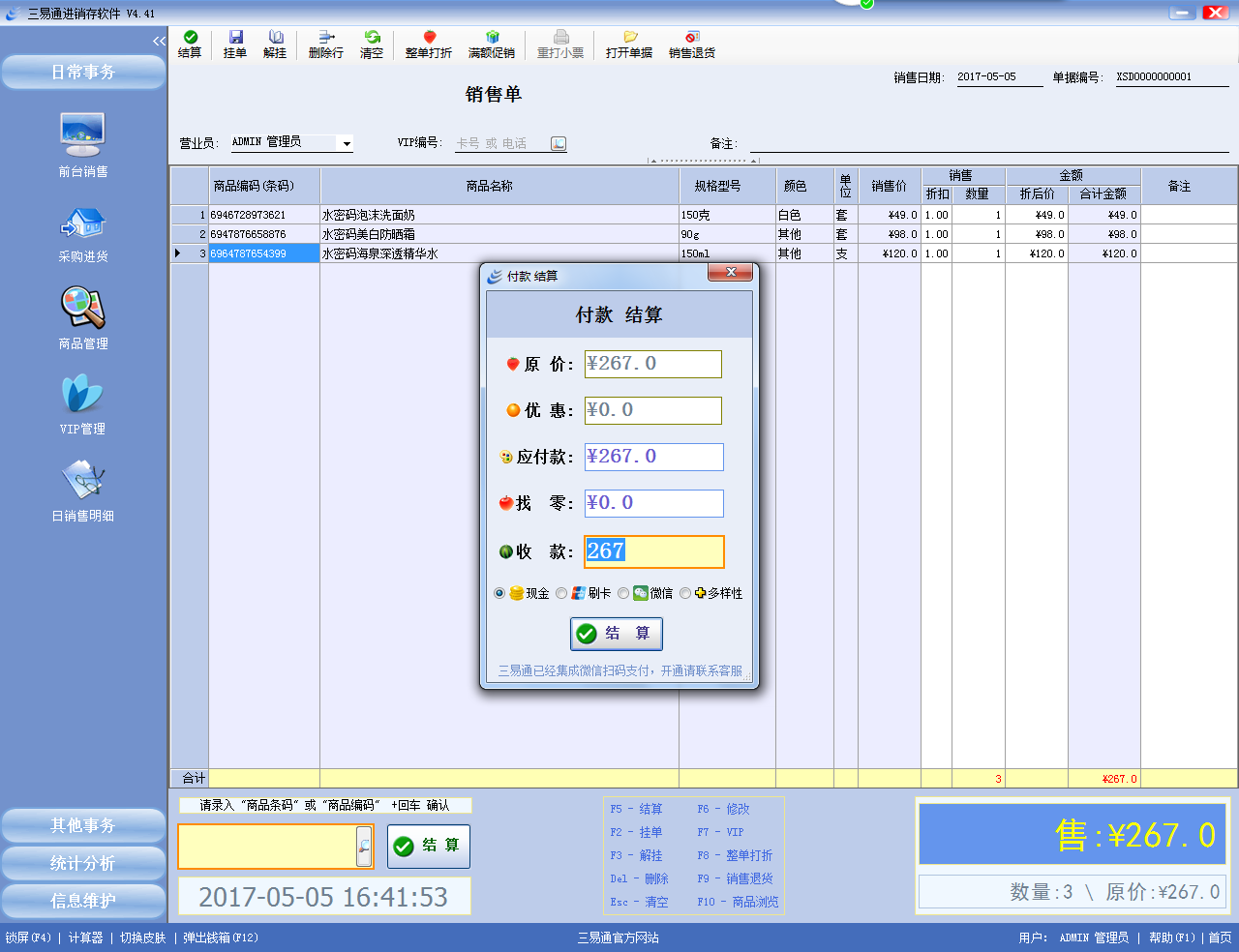Click the 销售日期 date field
Viewport: 1239px width, 952px height.
click(x=999, y=77)
